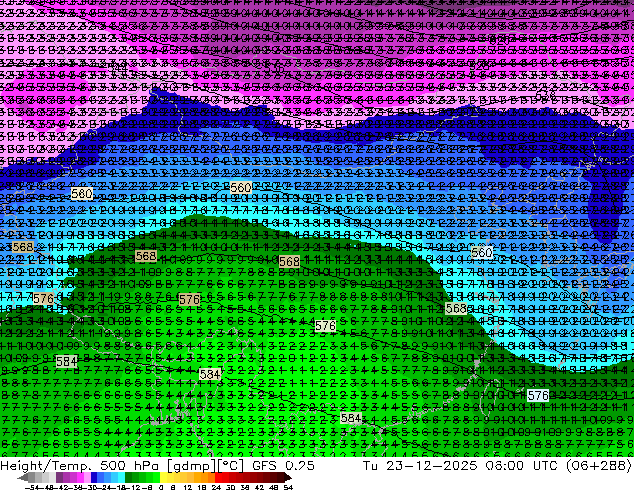The width and height of the screenshot is (634, 490).
Task: Click the '500 hPa' level label
Action: (x=131, y=466)
